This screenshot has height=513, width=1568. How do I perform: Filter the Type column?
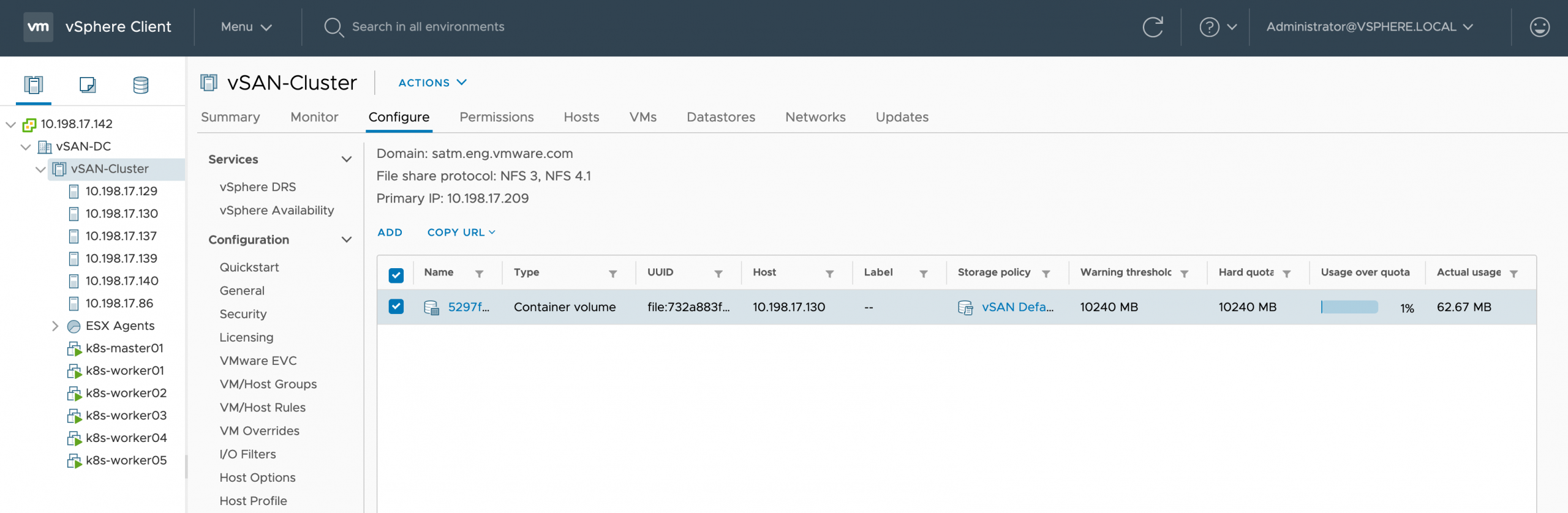coord(612,274)
